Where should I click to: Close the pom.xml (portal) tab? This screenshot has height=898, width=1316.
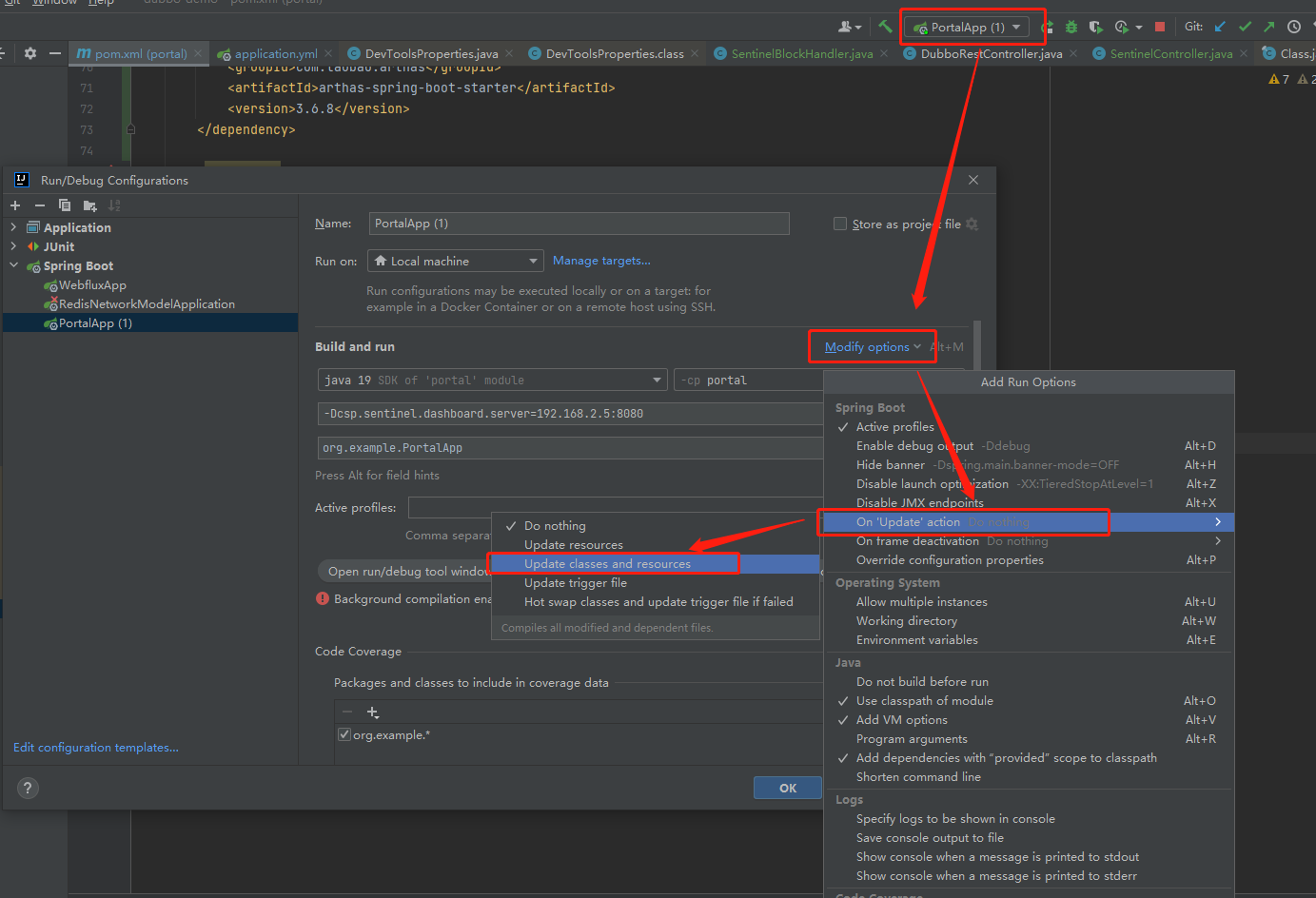pyautogui.click(x=198, y=53)
